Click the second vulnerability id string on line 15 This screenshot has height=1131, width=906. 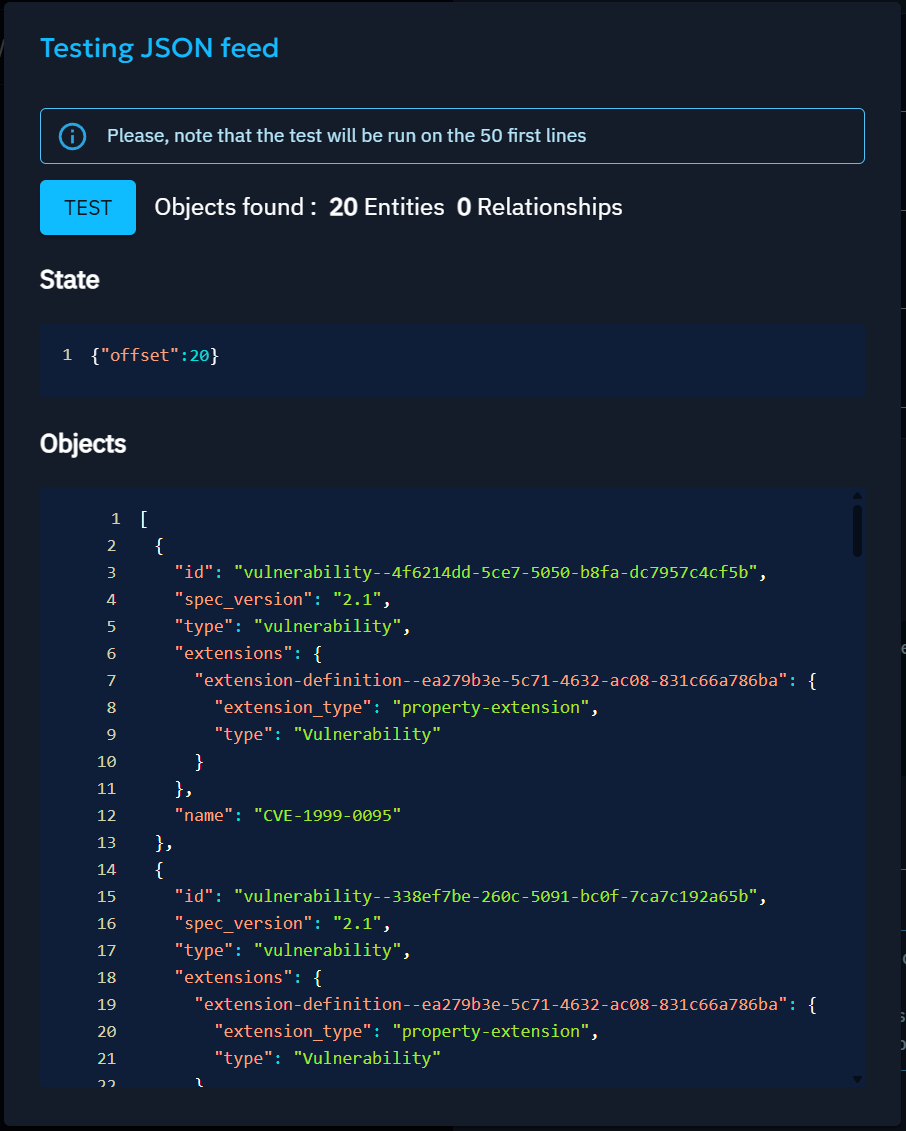pos(500,896)
